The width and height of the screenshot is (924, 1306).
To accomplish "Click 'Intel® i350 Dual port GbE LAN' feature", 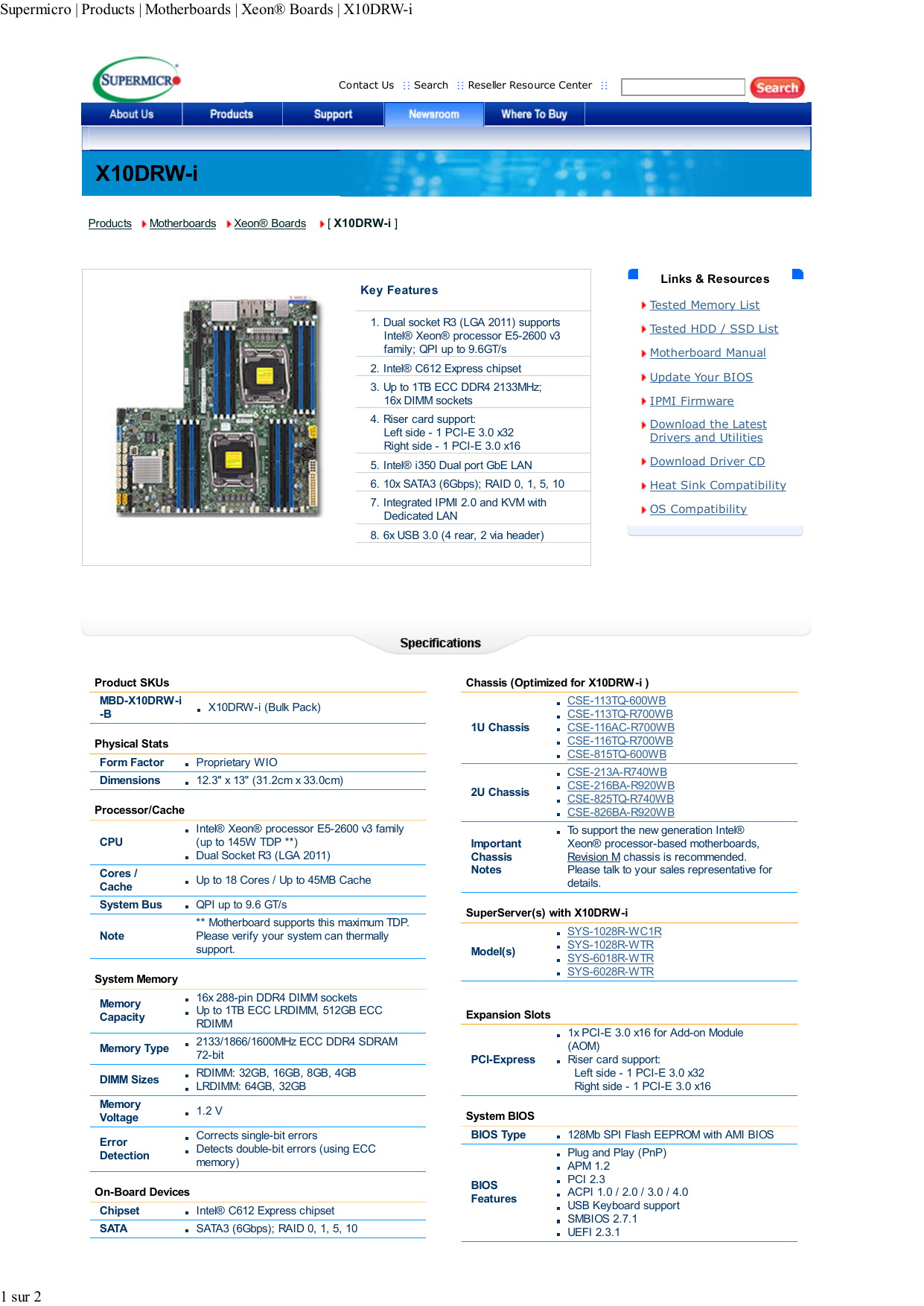I will click(x=458, y=465).
